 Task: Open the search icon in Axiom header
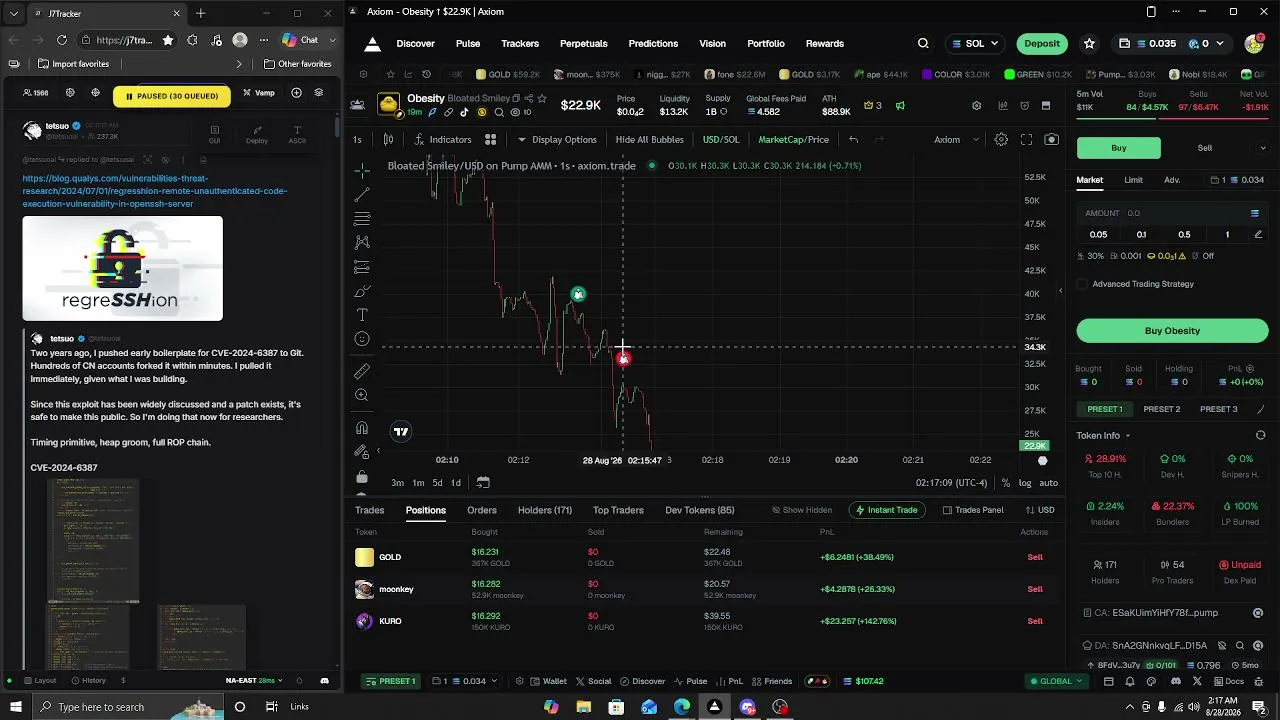(923, 44)
